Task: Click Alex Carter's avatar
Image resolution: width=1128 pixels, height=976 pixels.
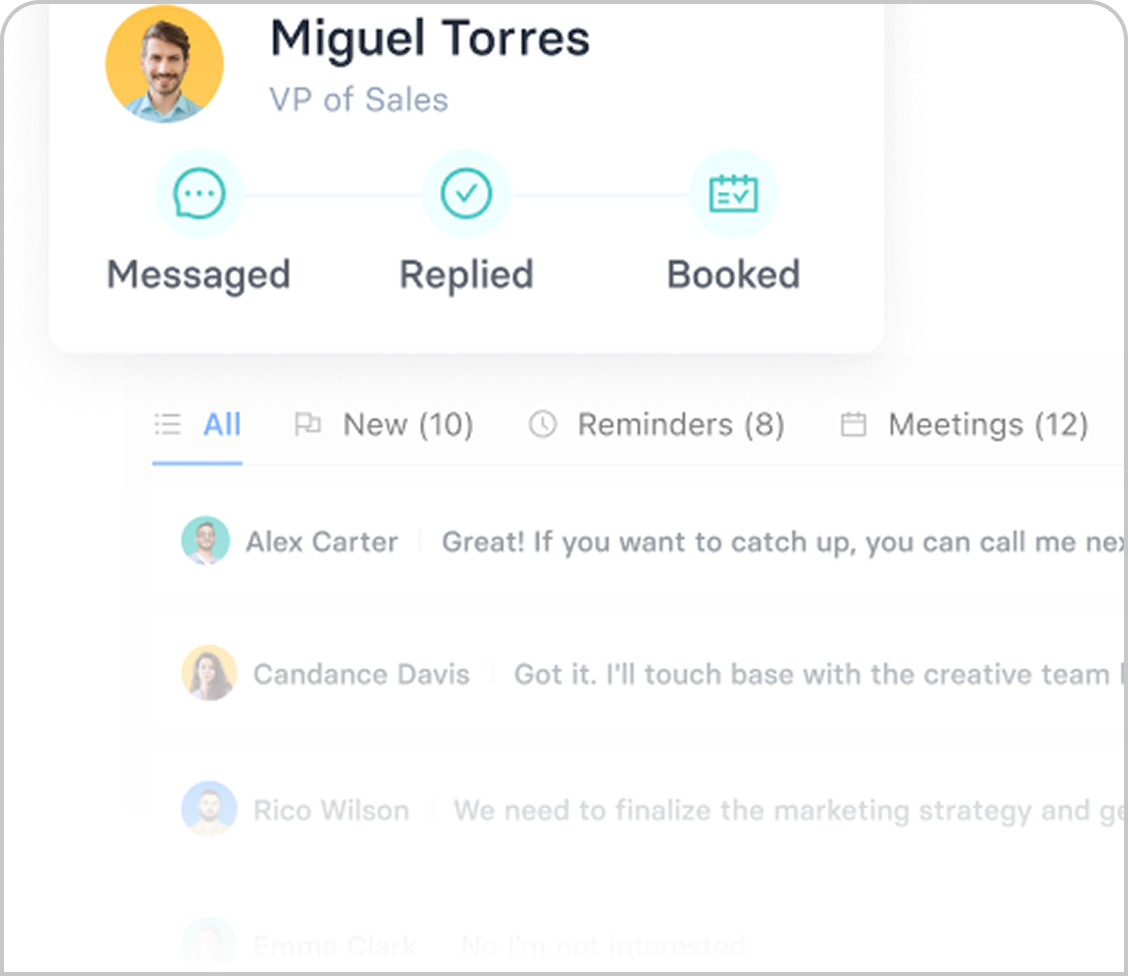Action: click(x=206, y=542)
